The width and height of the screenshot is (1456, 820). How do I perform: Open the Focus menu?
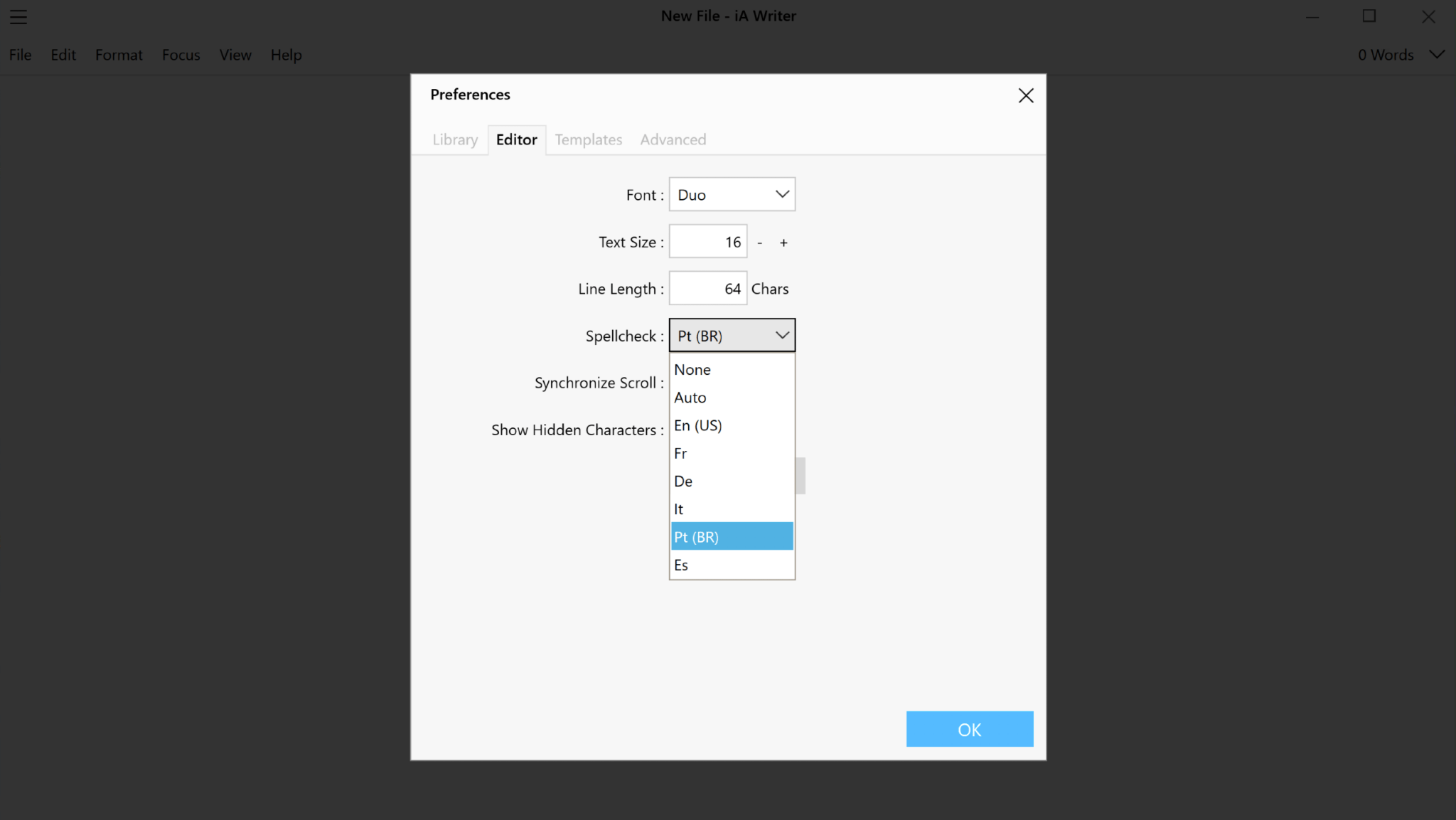(x=181, y=55)
